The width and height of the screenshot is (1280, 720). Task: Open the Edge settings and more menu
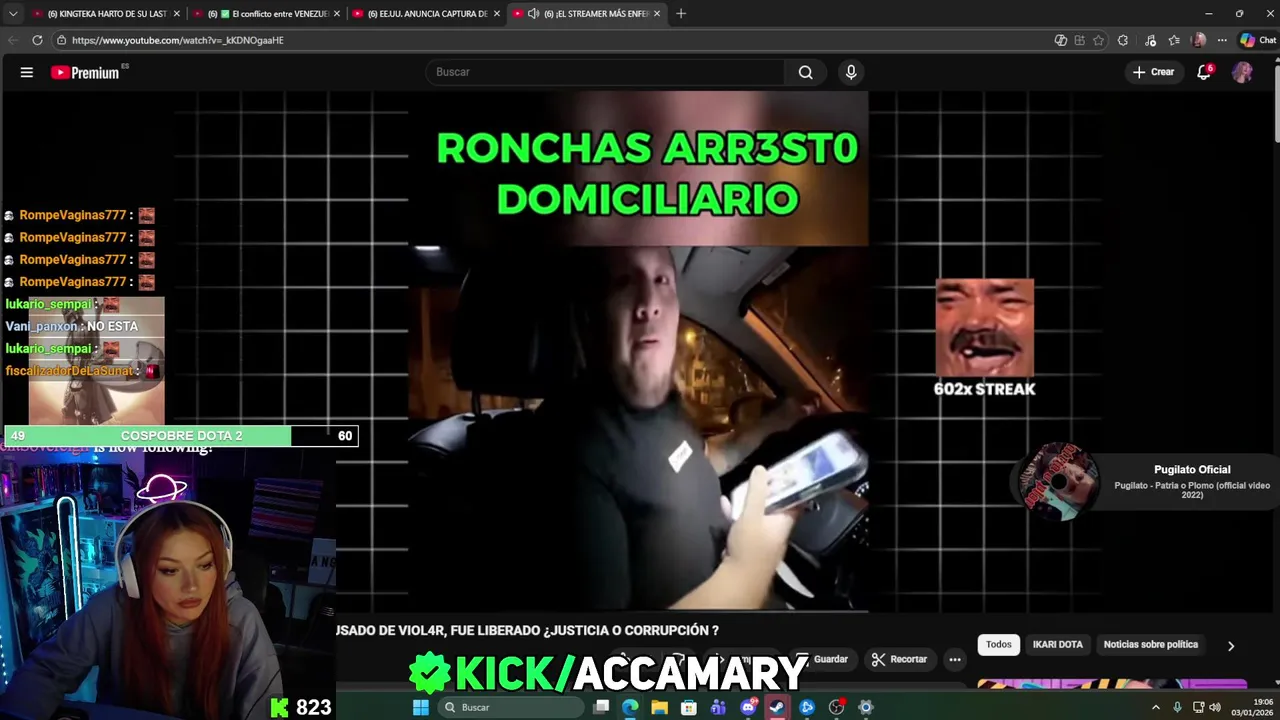pyautogui.click(x=1222, y=40)
